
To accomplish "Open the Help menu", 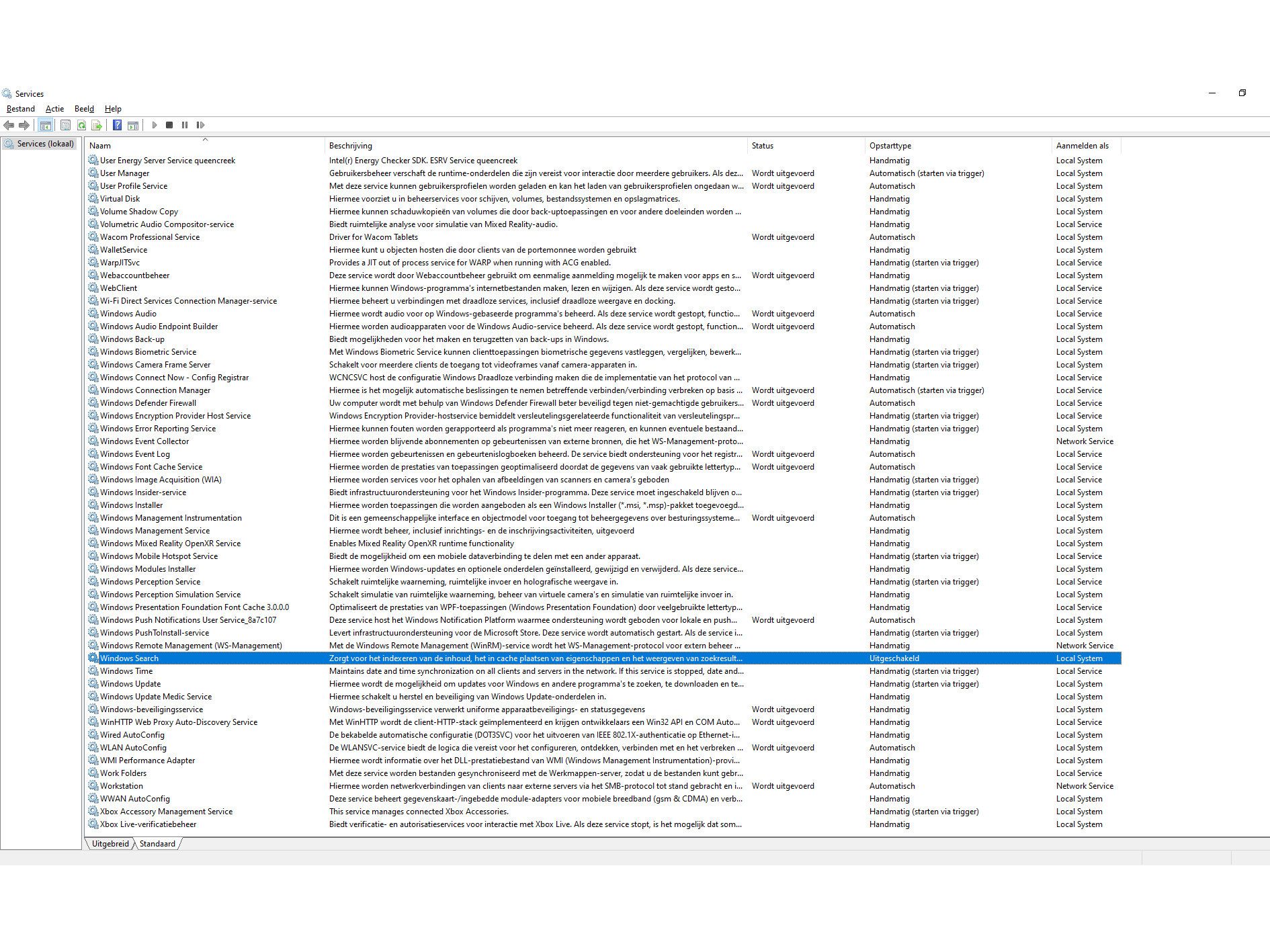I will [113, 109].
